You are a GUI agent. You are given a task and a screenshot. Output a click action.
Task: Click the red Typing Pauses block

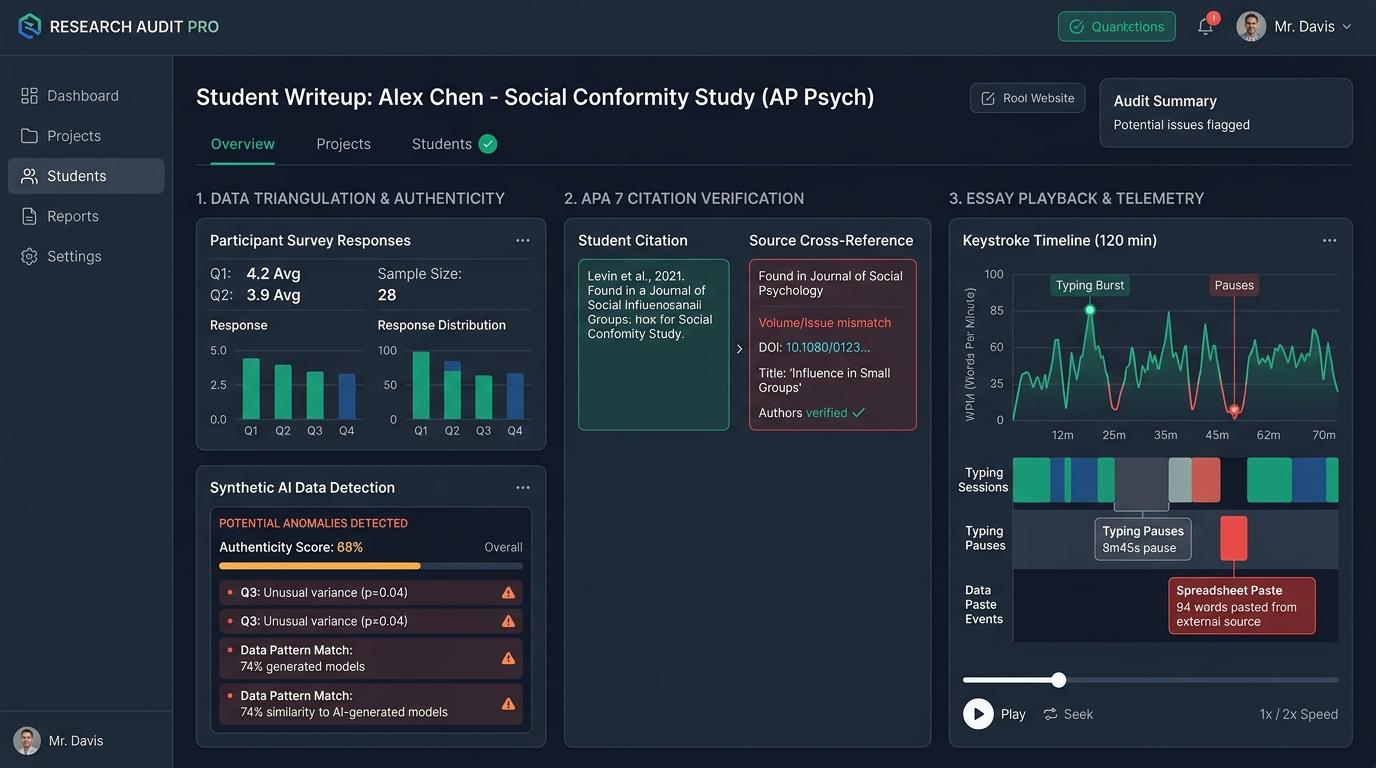coord(1234,538)
